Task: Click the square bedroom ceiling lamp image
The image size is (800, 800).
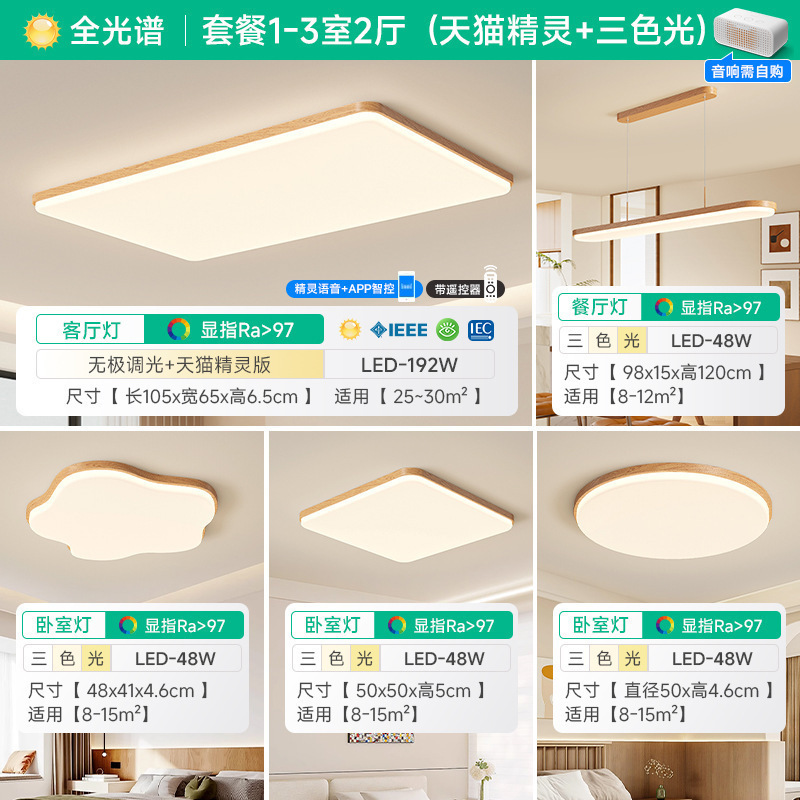Action: 407,514
